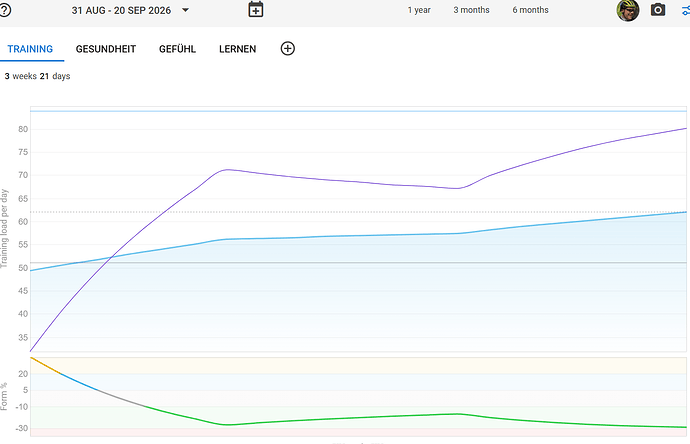This screenshot has width=690, height=444.
Task: Click the 3 weeks 21 days summary text
Action: (37, 76)
